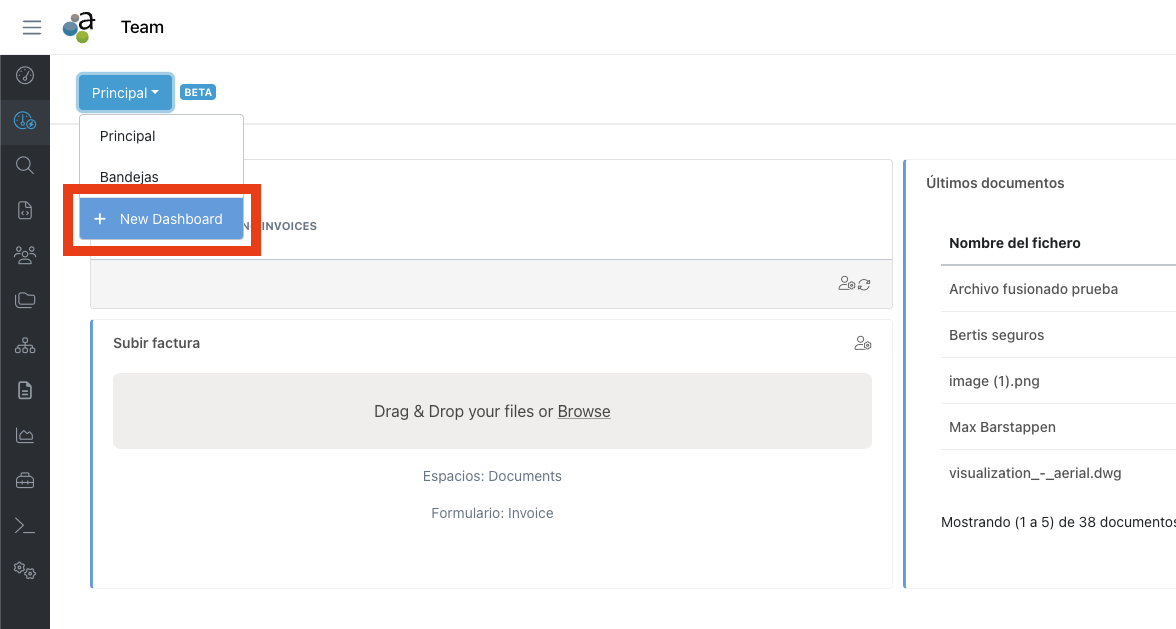The width and height of the screenshot is (1176, 629).
Task: Open the users group sidebar icon
Action: pos(25,255)
